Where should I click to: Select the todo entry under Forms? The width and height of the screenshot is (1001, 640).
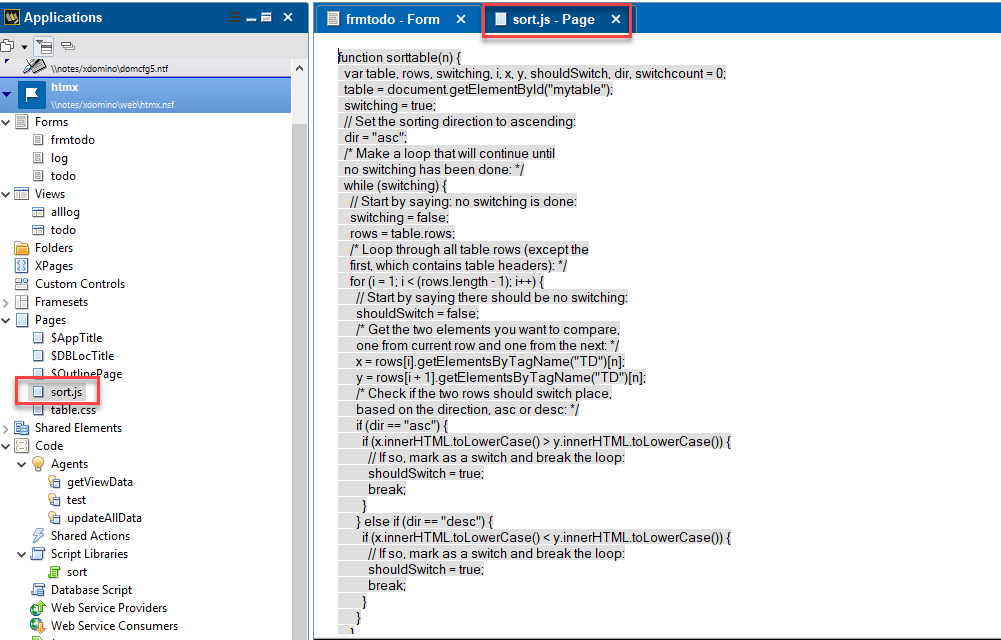tap(63, 175)
